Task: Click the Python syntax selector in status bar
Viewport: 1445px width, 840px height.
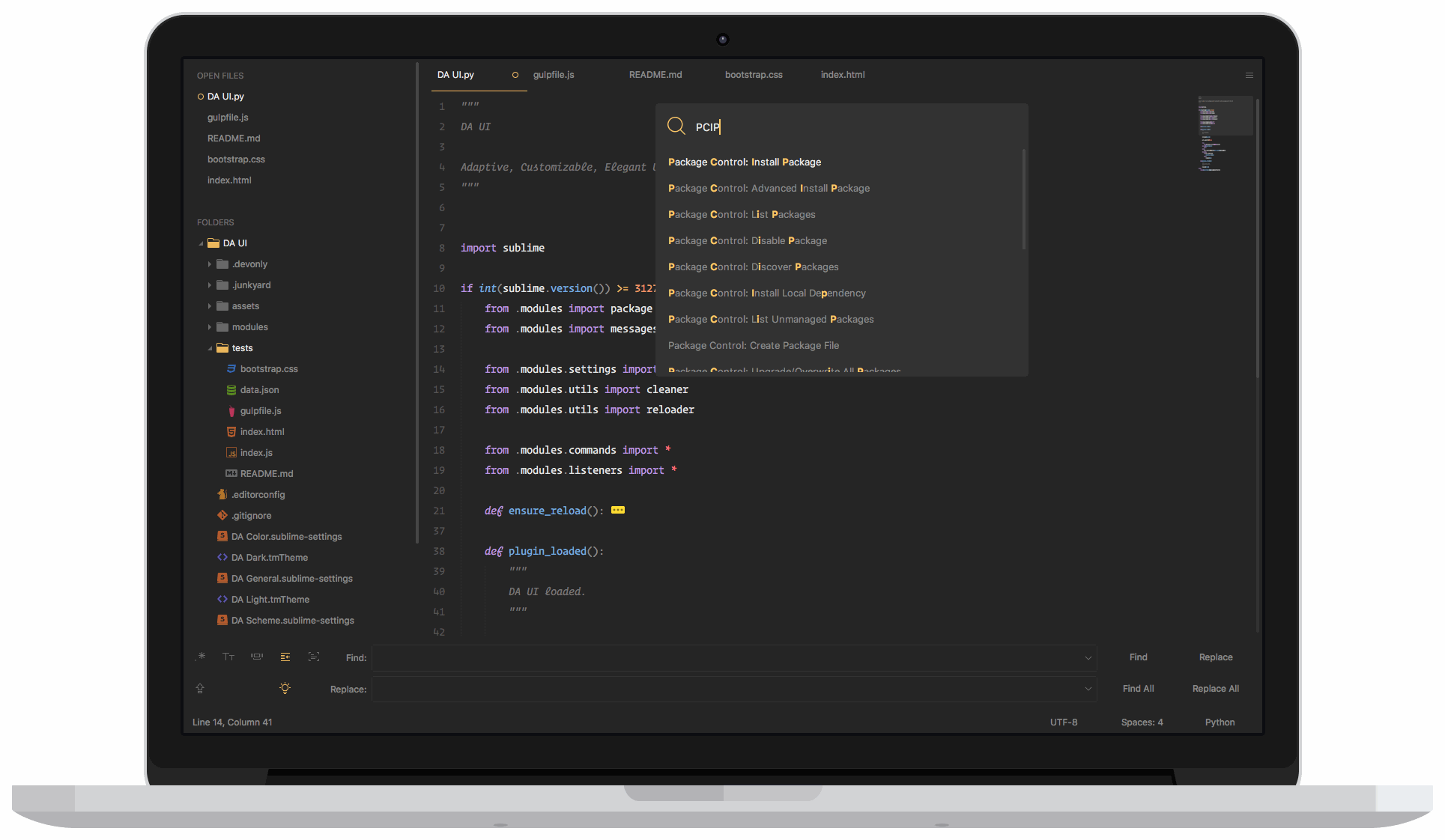Action: click(1220, 722)
